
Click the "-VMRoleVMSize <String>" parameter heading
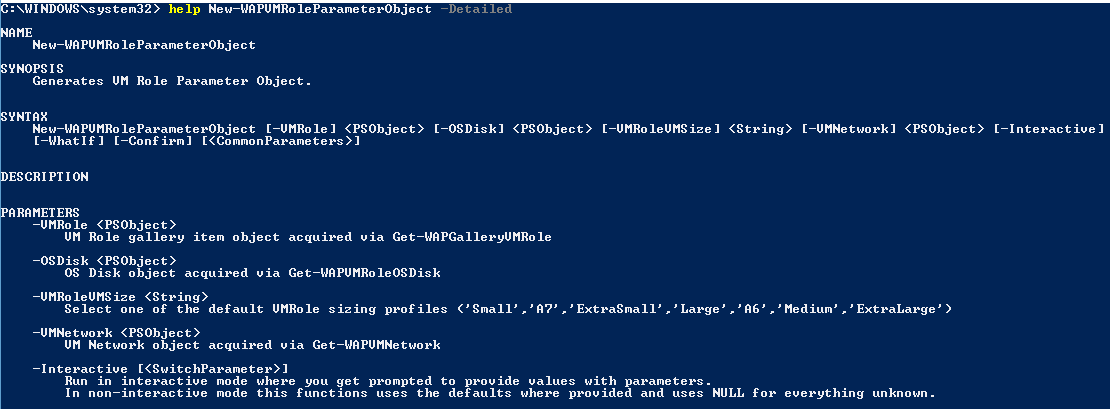tap(121, 297)
